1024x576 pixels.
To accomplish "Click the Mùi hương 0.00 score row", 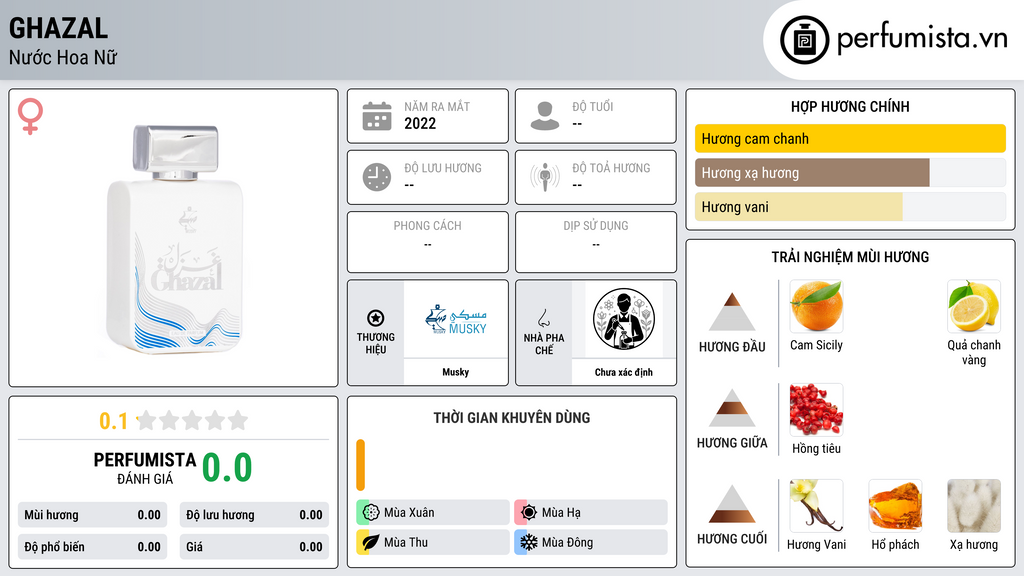I will tap(92, 515).
